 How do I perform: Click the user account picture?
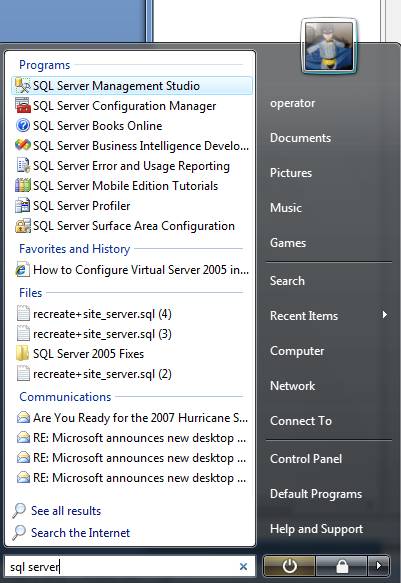[x=329, y=46]
